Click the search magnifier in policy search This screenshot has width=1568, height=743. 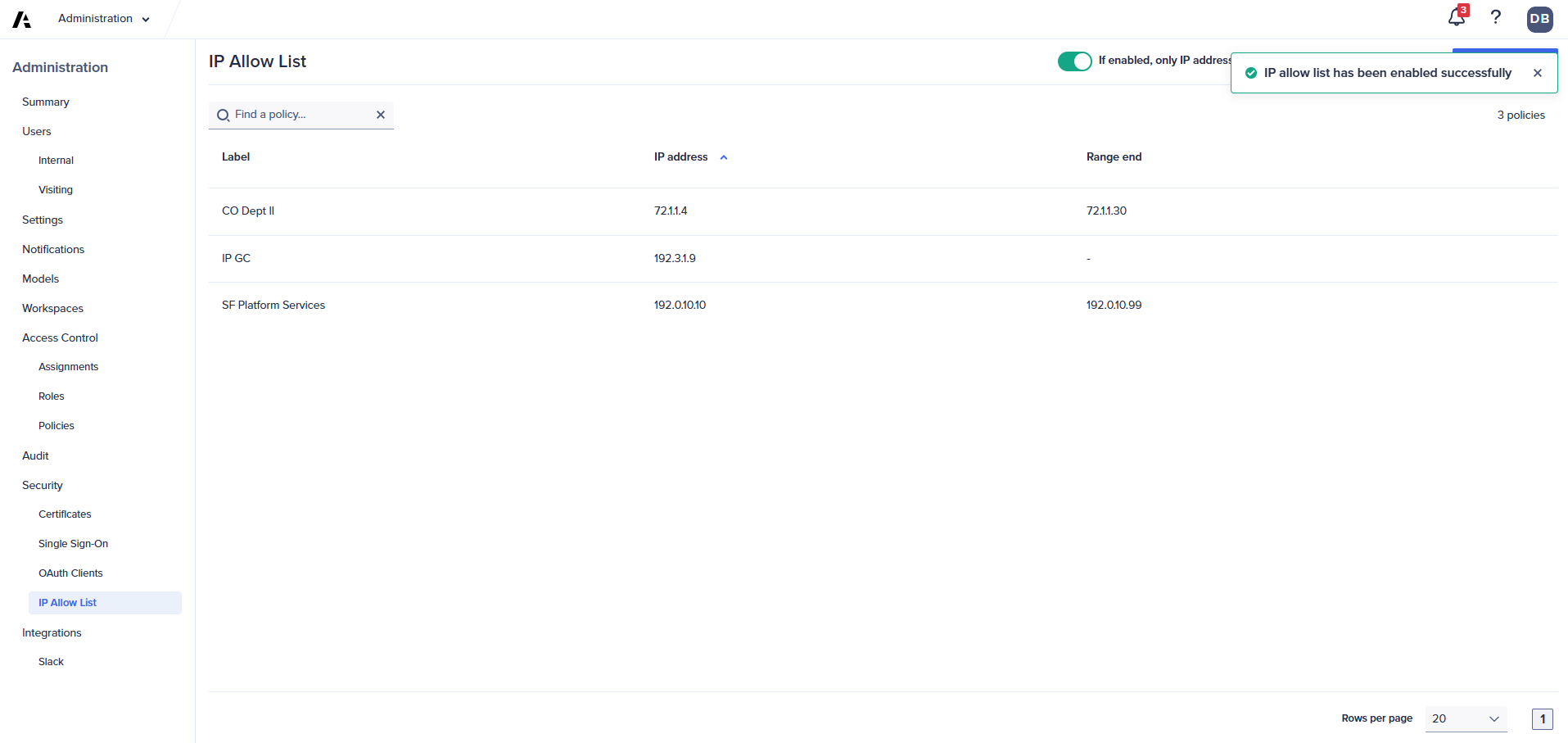pos(223,116)
